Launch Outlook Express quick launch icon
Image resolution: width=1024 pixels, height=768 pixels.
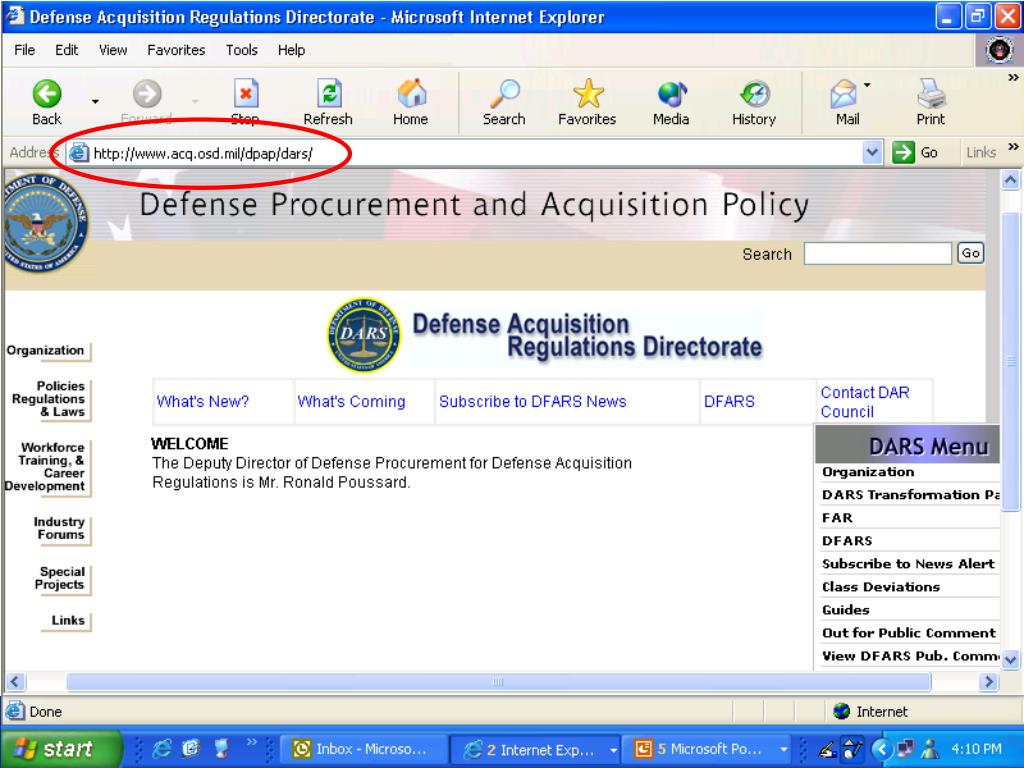191,748
